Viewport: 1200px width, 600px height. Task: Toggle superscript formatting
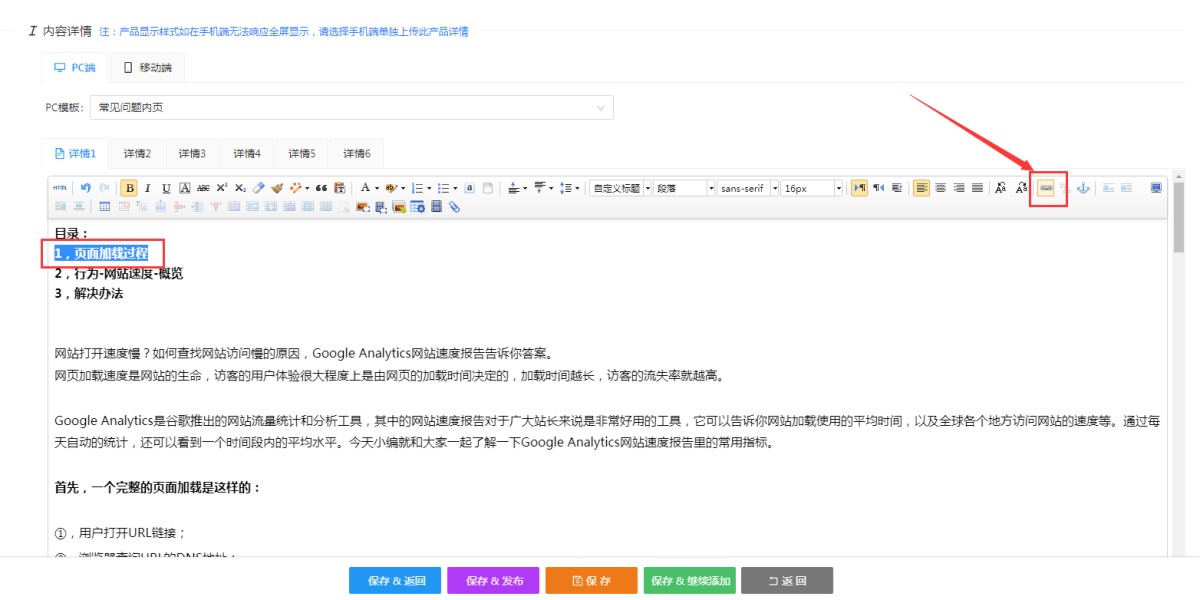[221, 188]
